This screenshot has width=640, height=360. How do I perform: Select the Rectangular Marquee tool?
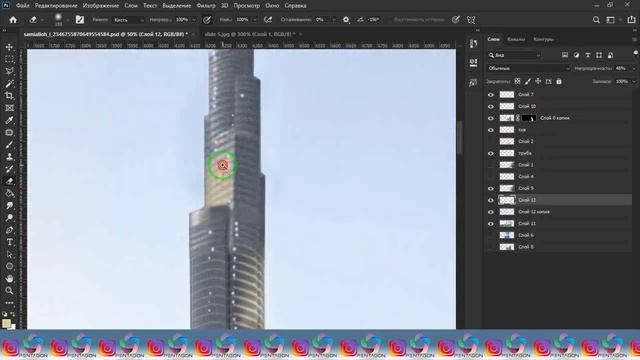point(9,59)
